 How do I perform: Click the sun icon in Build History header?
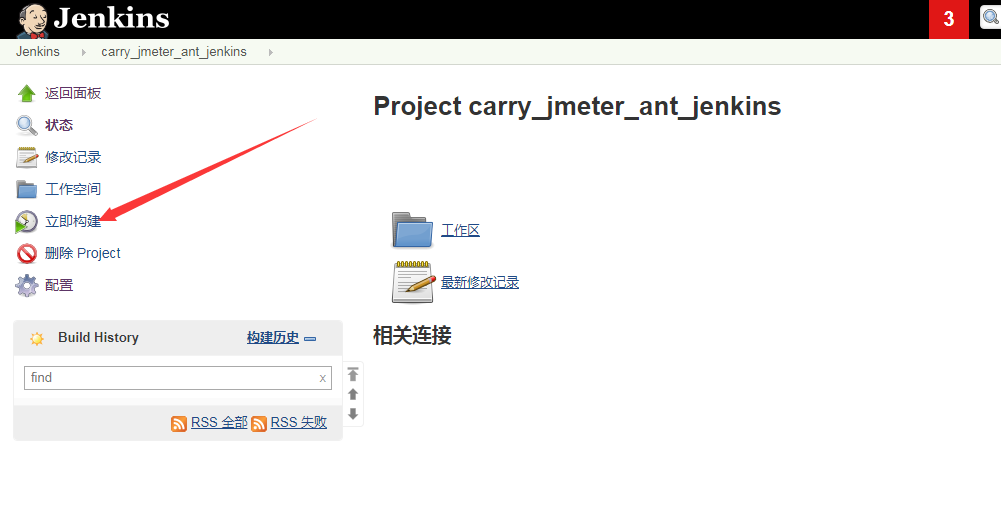[x=37, y=338]
